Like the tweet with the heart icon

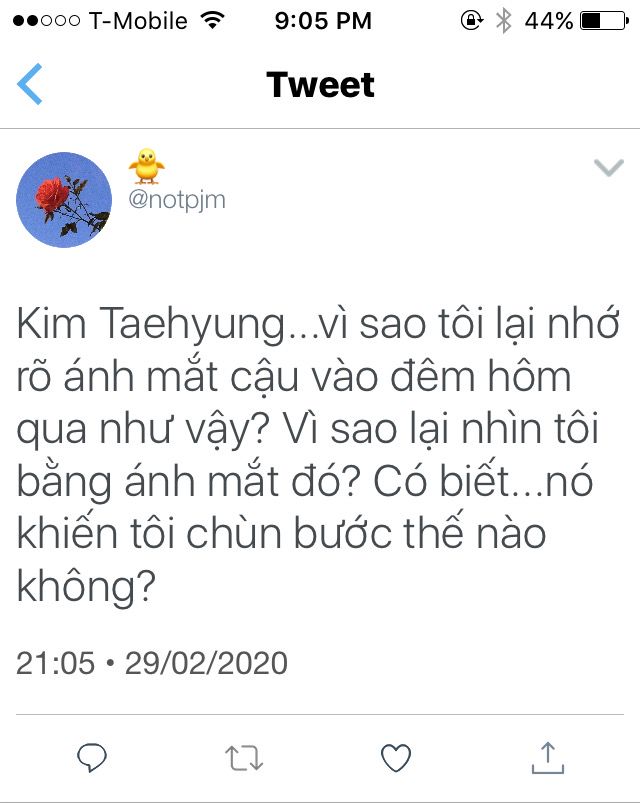(x=396, y=757)
